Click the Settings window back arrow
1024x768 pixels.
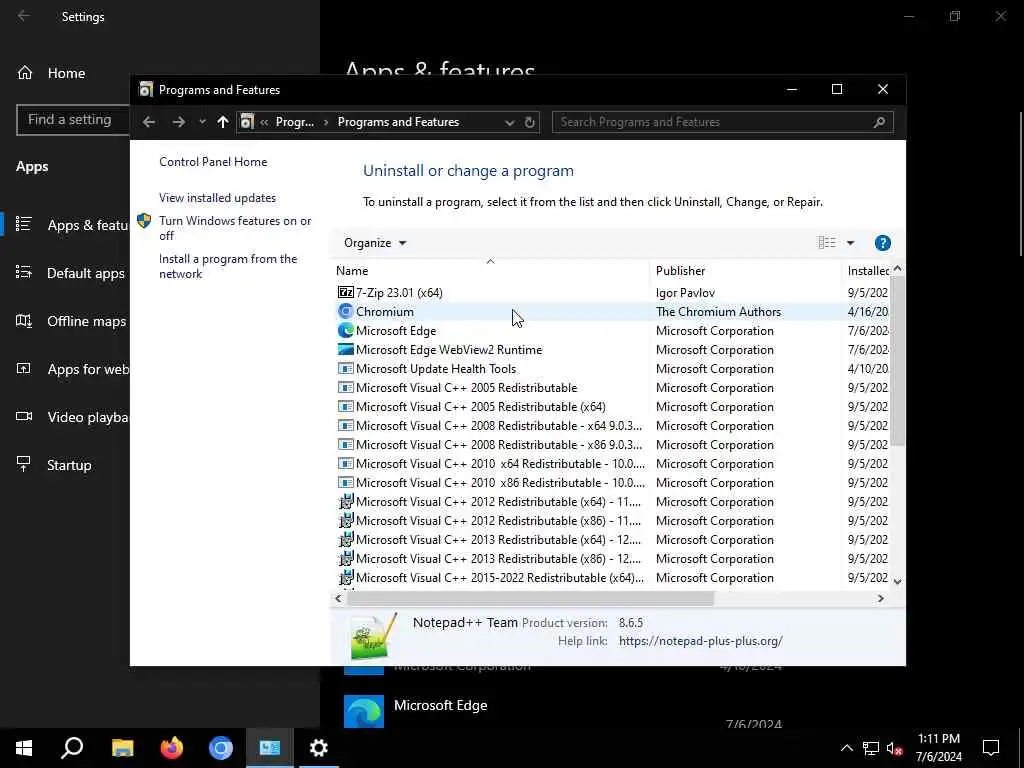(24, 16)
